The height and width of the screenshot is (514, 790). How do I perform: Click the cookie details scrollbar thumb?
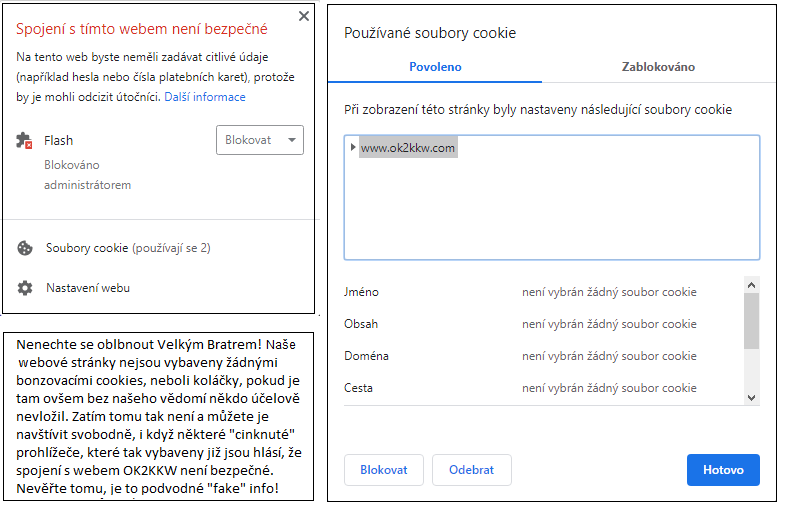coord(751,321)
